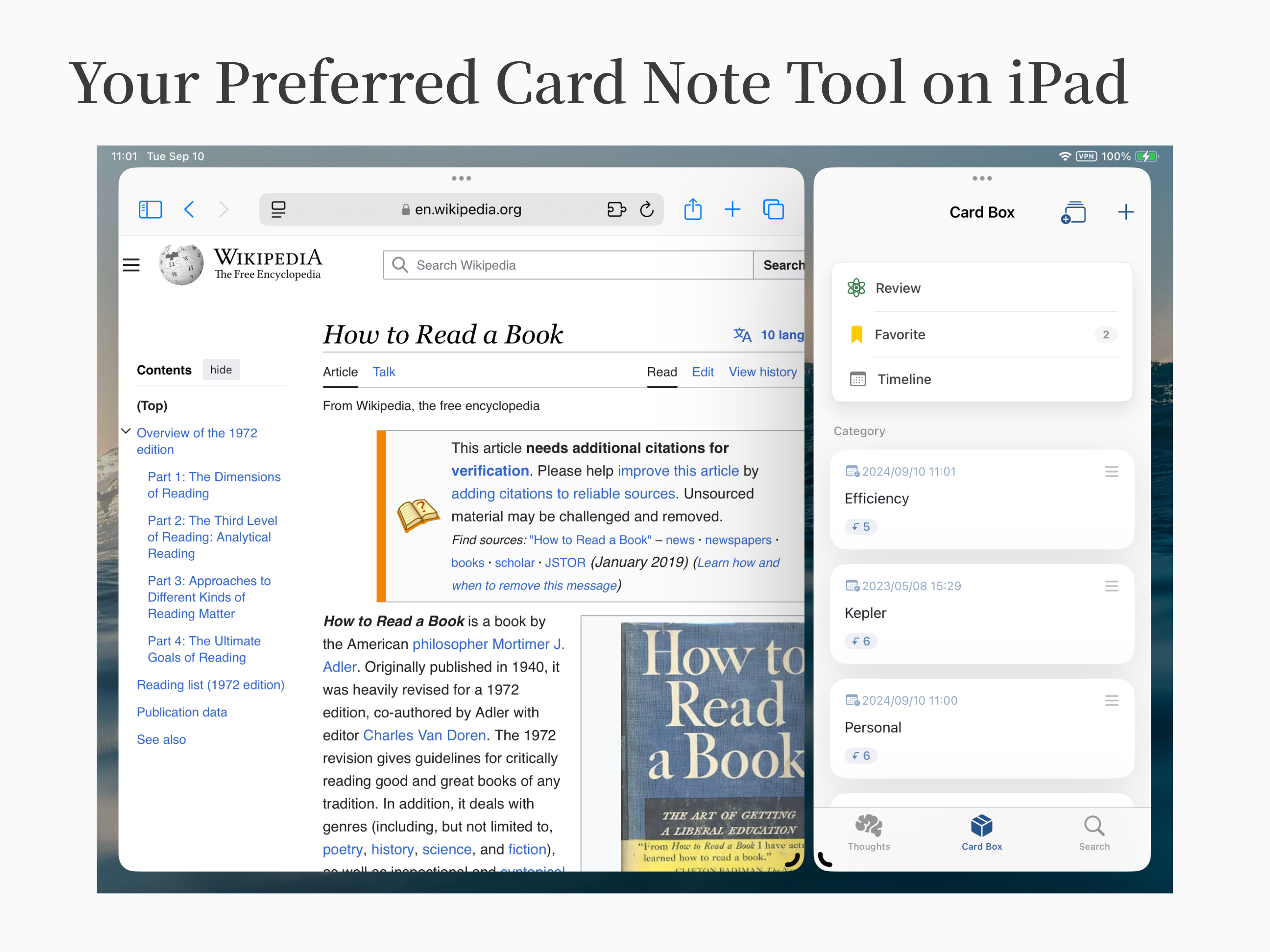
Task: Open Reading list (1972 edition) section
Action: 211,685
